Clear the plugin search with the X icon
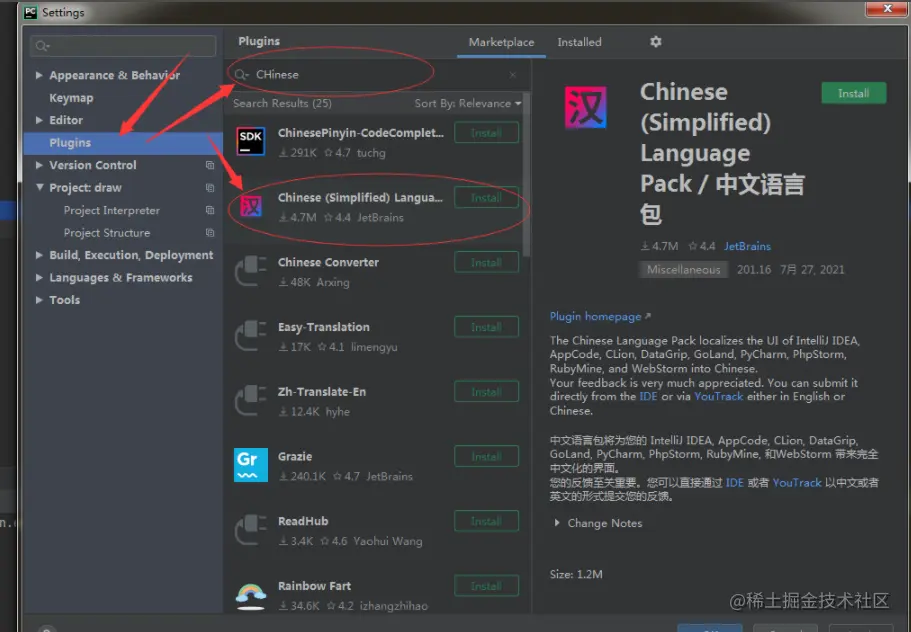This screenshot has width=911, height=632. click(x=512, y=75)
